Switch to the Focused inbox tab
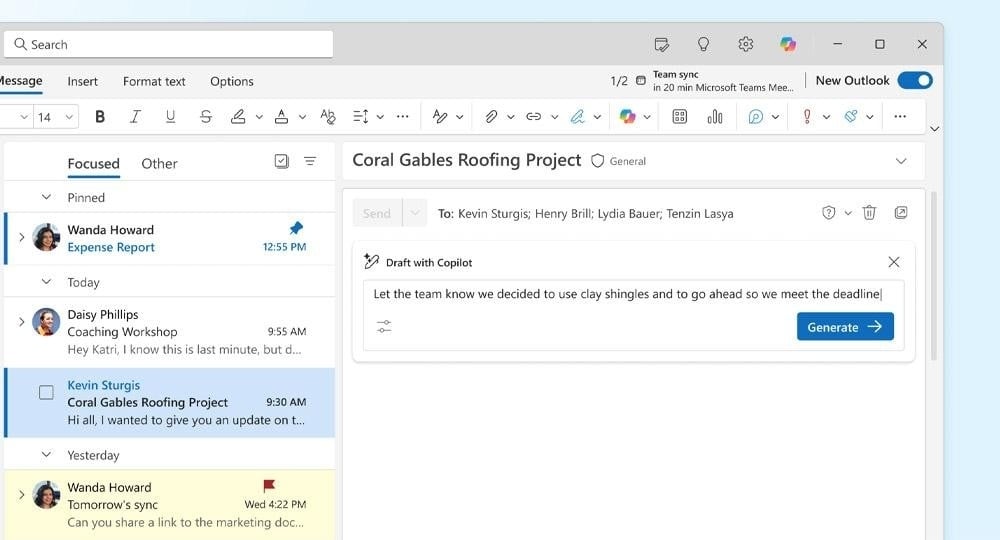This screenshot has width=1000, height=540. click(93, 163)
